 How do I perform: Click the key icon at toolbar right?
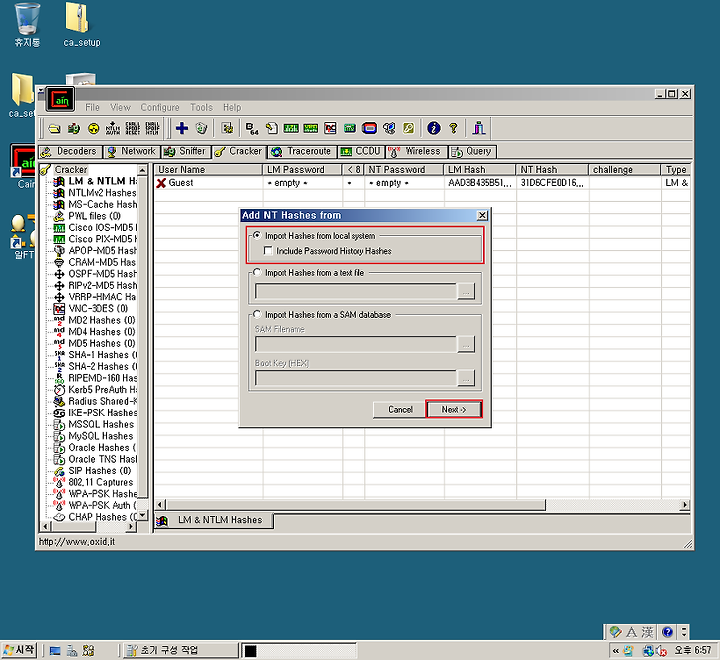pyautogui.click(x=409, y=128)
